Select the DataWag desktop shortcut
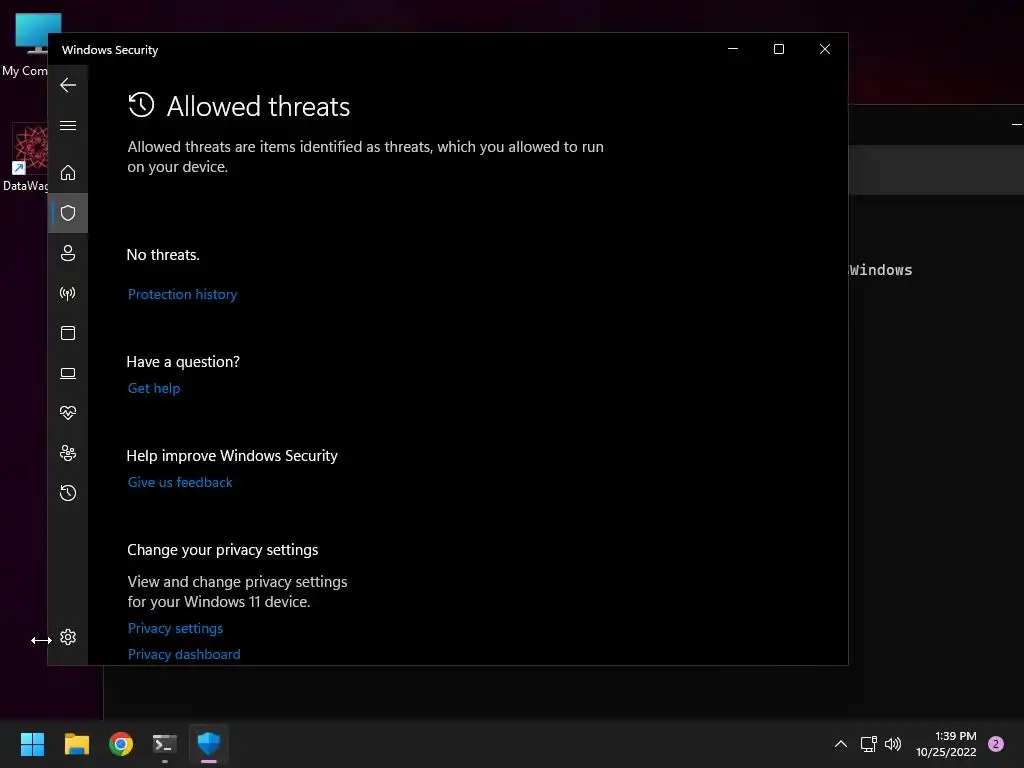 tap(25, 157)
